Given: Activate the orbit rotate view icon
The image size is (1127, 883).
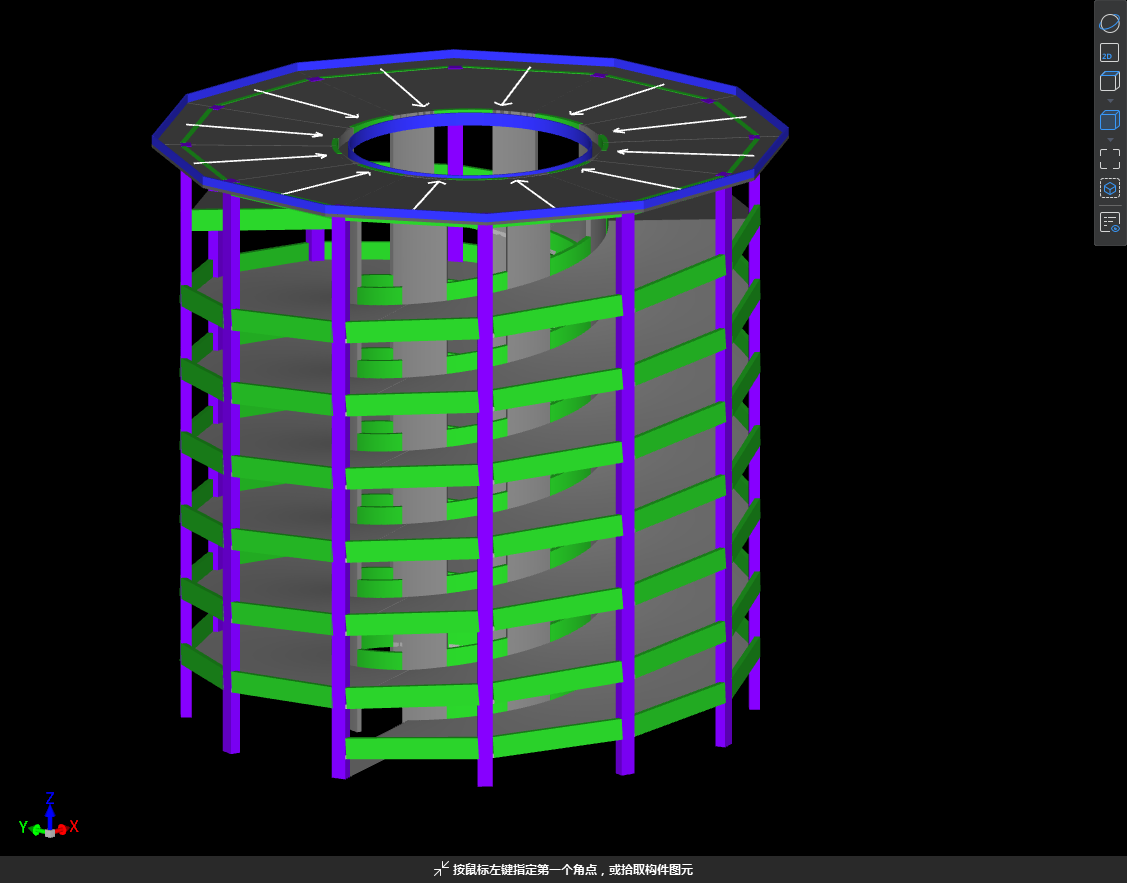Looking at the screenshot, I should tap(1109, 23).
